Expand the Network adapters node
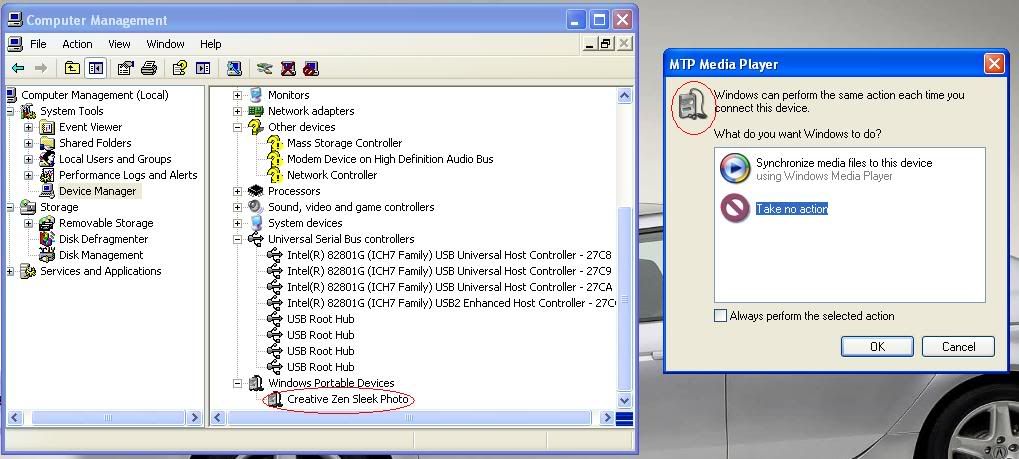Image resolution: width=1019 pixels, height=459 pixels. coord(238,111)
